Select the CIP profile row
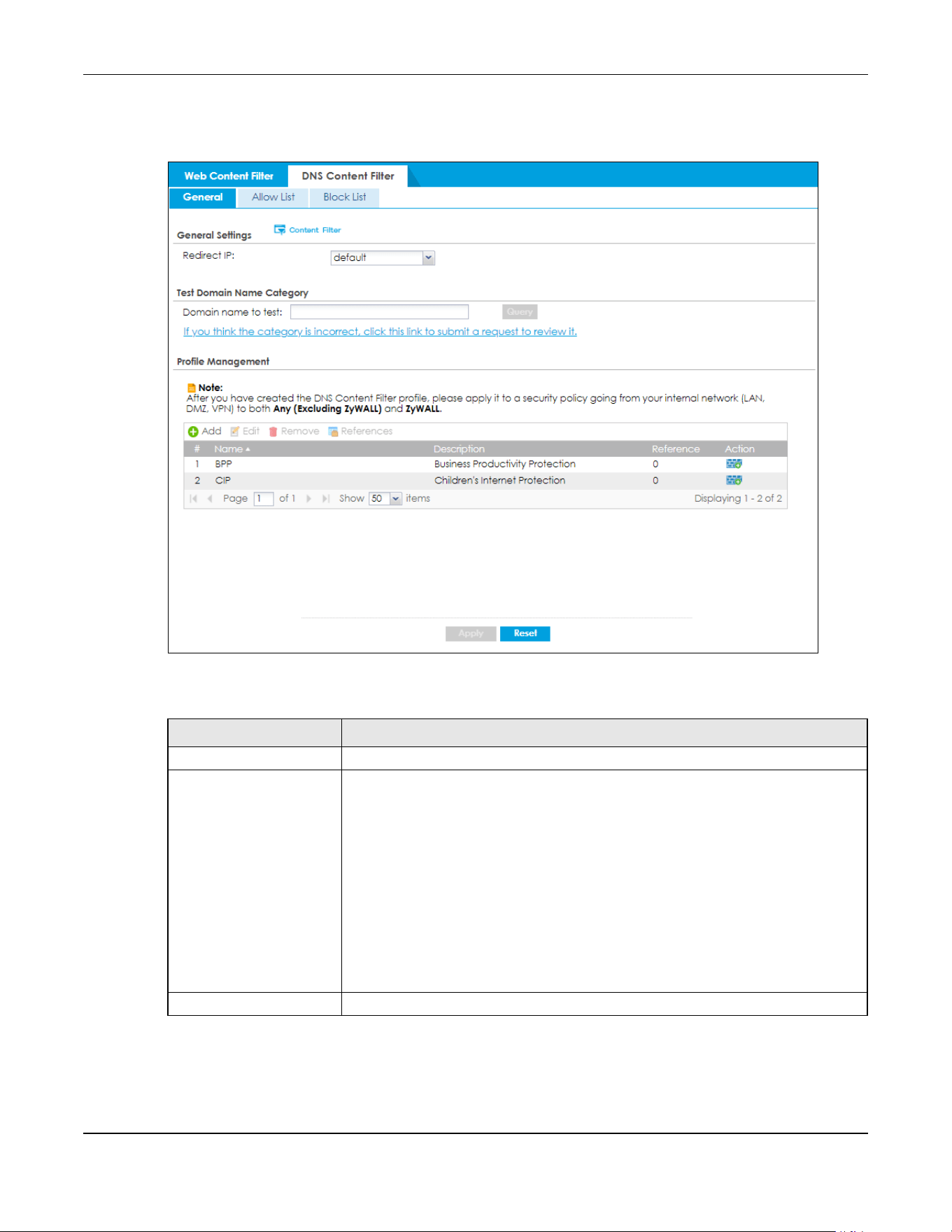This screenshot has height=1232, width=952. coord(485,481)
